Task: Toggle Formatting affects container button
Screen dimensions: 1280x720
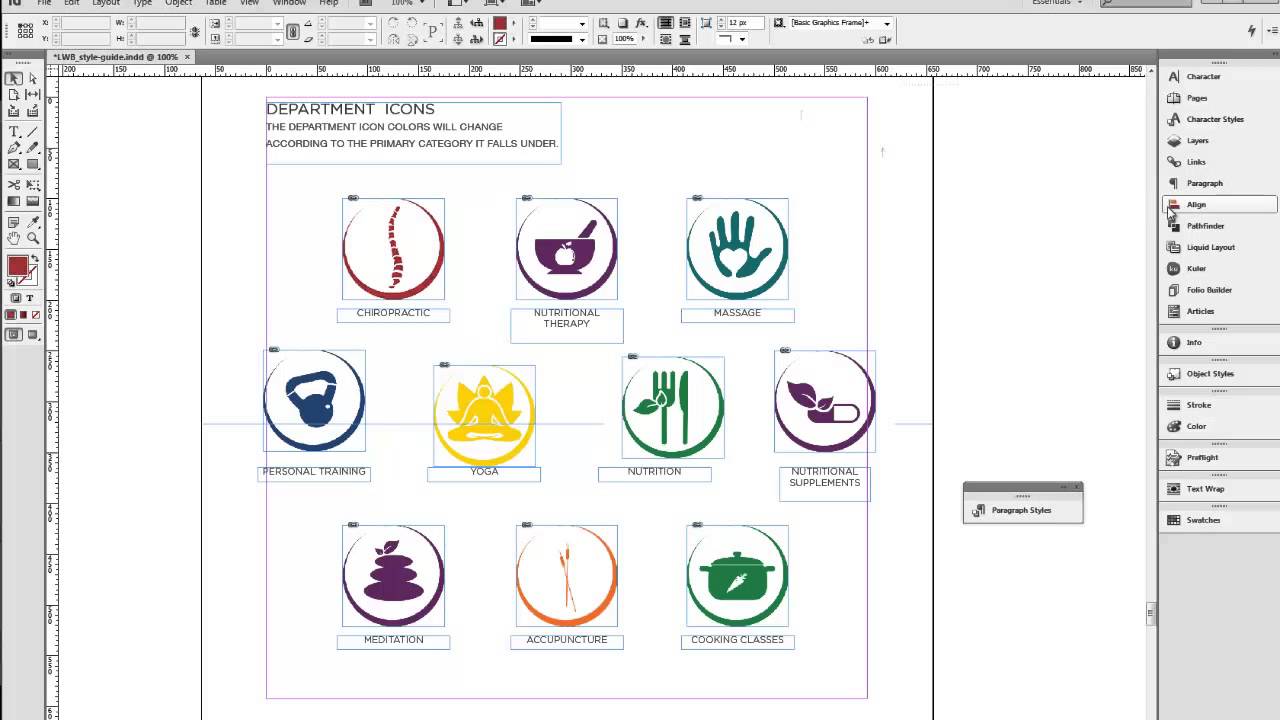Action: (14, 298)
